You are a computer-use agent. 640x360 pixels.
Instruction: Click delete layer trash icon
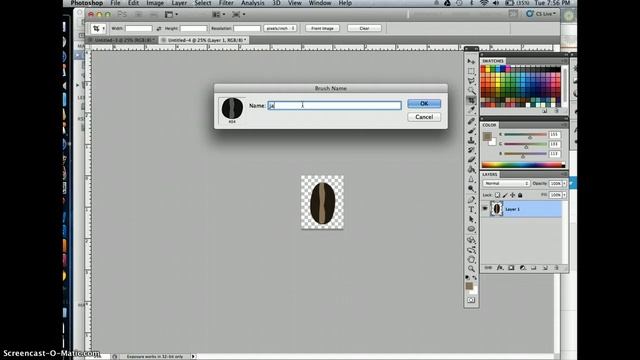tap(556, 268)
